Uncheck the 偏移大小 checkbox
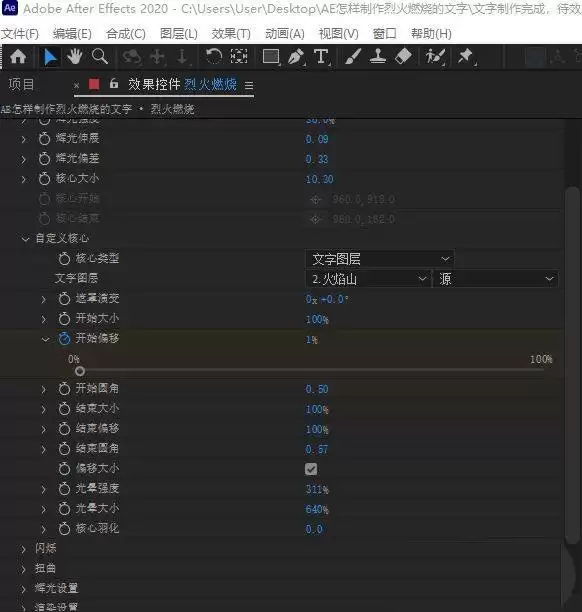This screenshot has width=582, height=612. click(311, 469)
